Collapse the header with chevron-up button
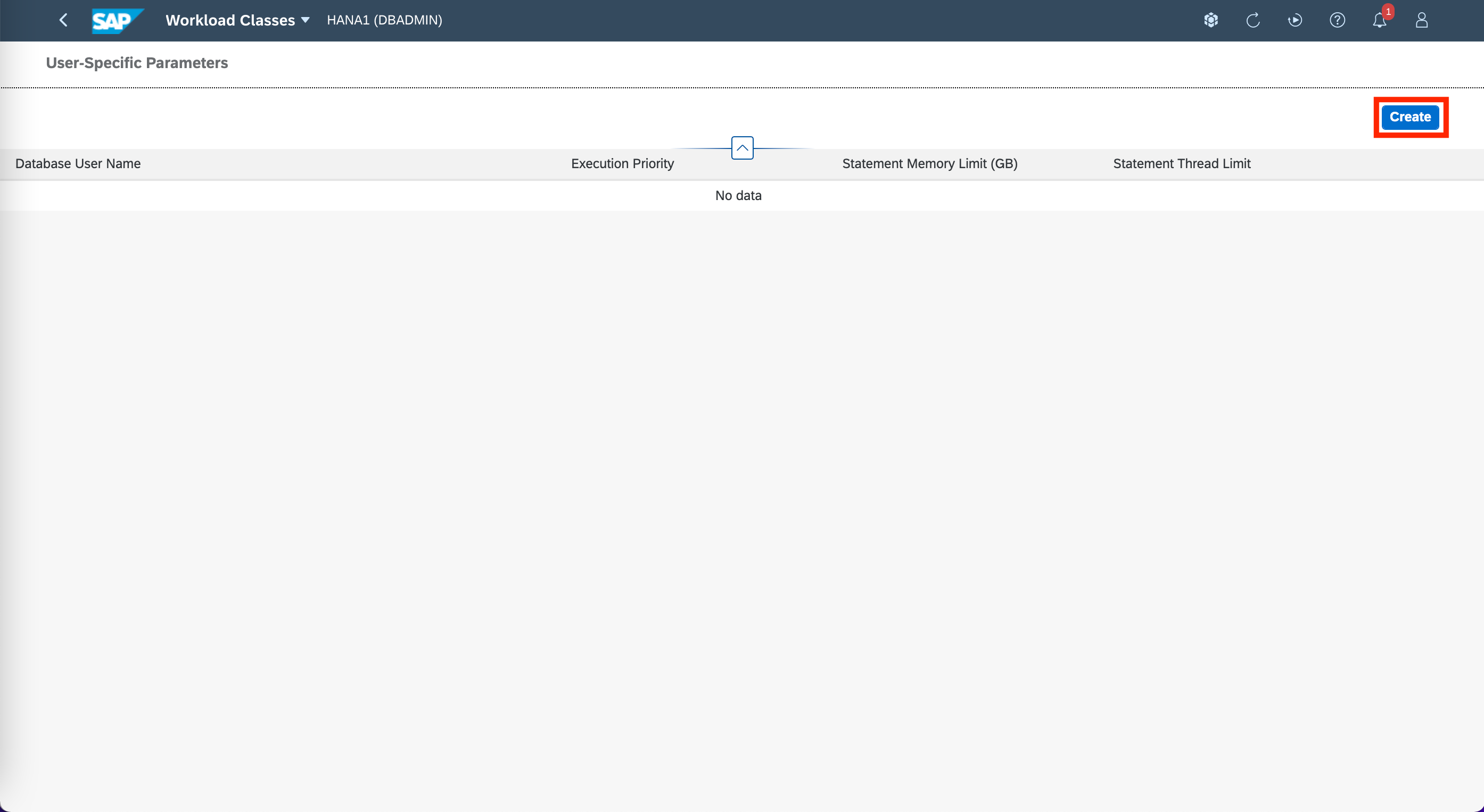Image resolution: width=1484 pixels, height=812 pixels. tap(742, 148)
